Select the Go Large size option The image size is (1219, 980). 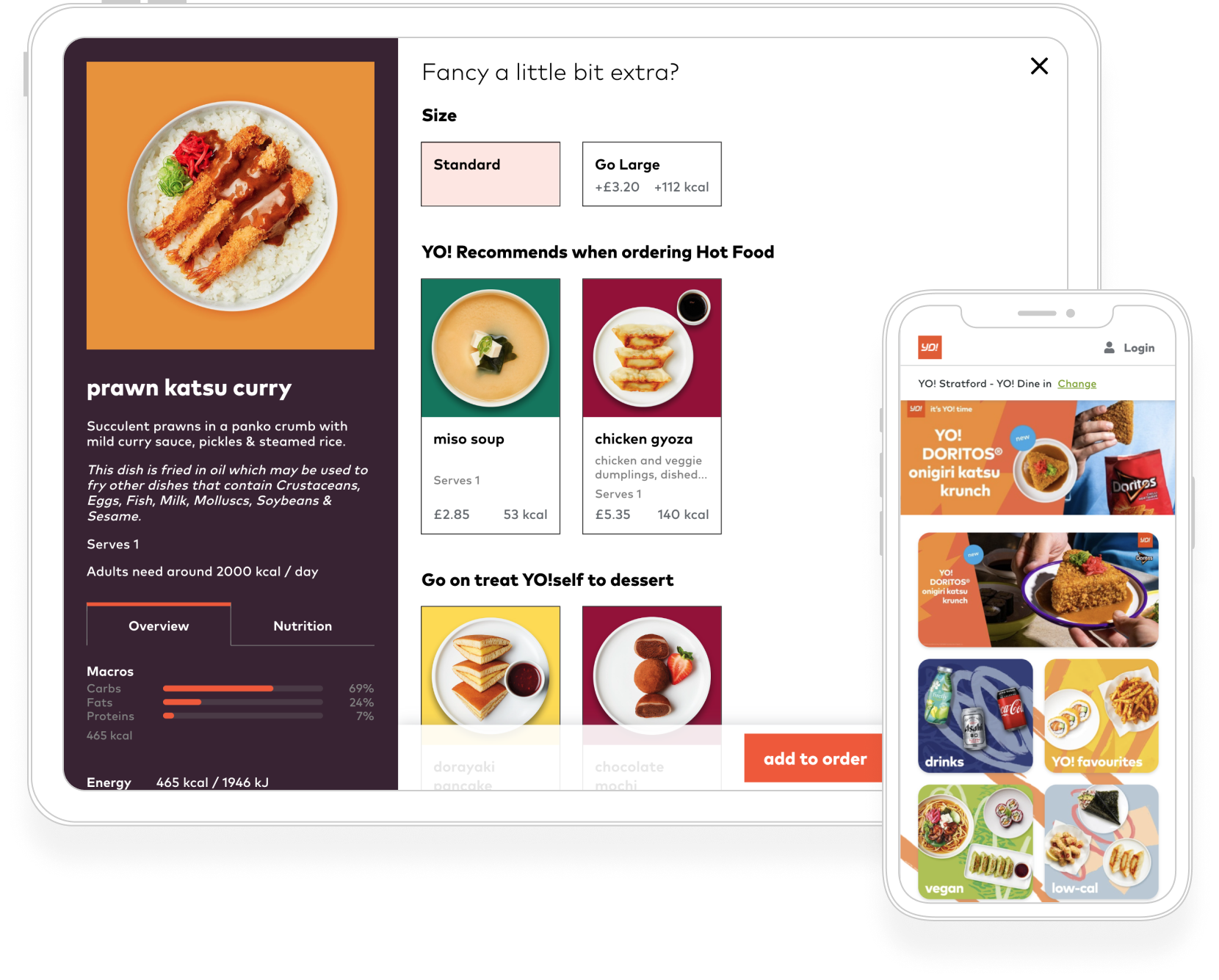click(x=652, y=174)
